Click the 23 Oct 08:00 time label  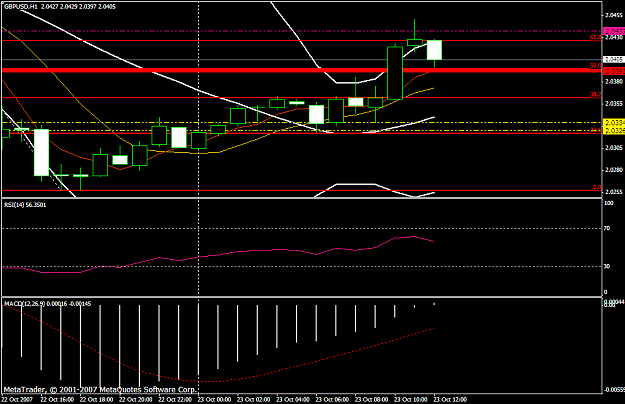tap(371, 399)
